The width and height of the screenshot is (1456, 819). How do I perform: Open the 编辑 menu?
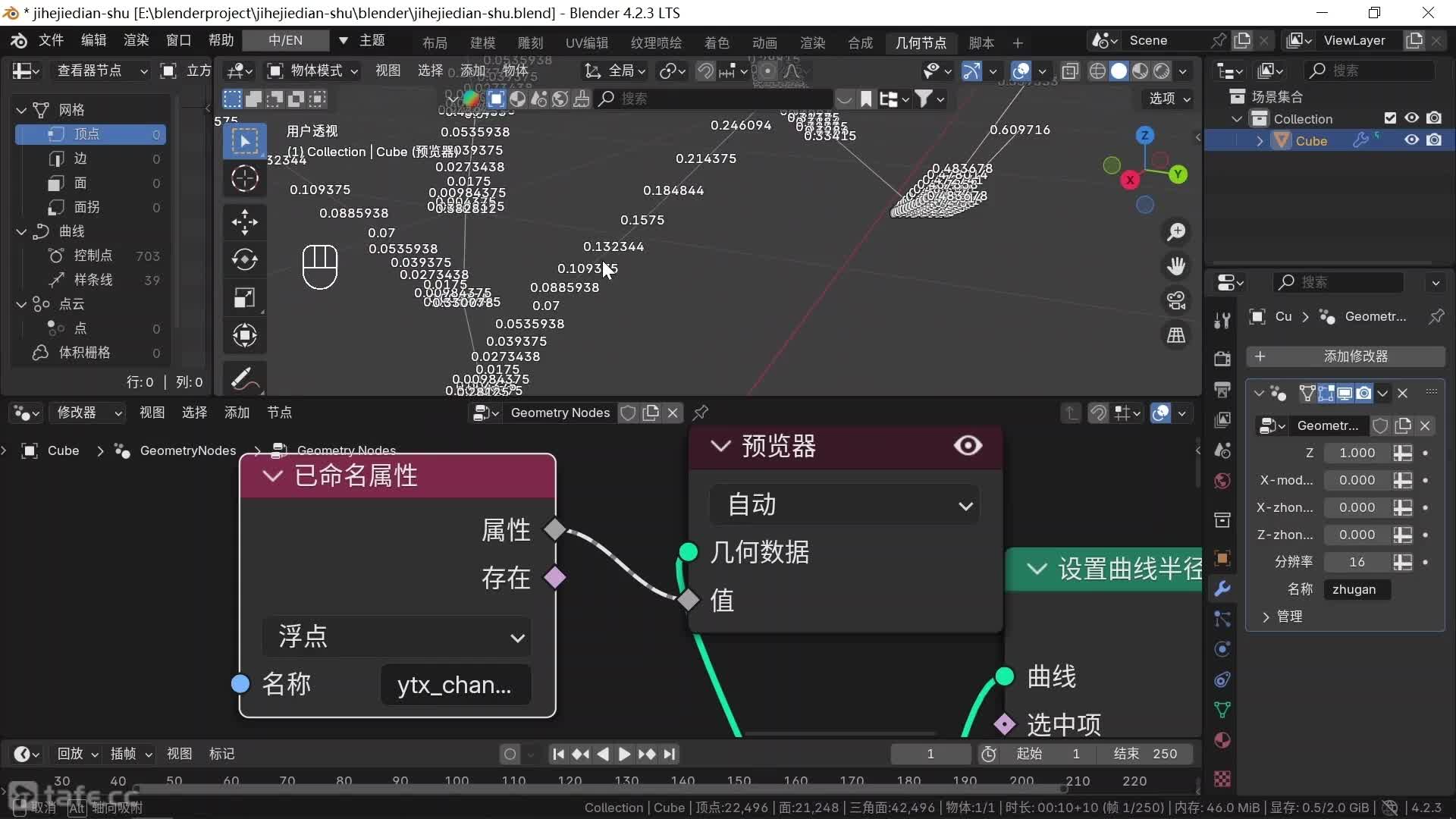coord(93,40)
